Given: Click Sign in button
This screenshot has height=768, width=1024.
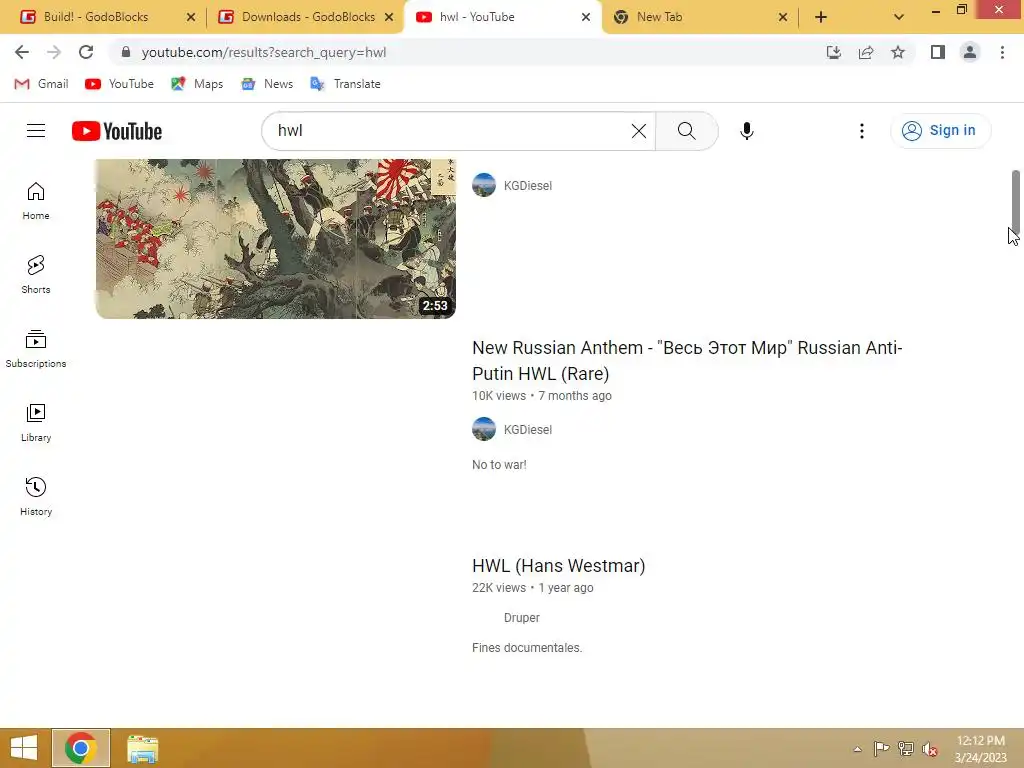Looking at the screenshot, I should [940, 131].
